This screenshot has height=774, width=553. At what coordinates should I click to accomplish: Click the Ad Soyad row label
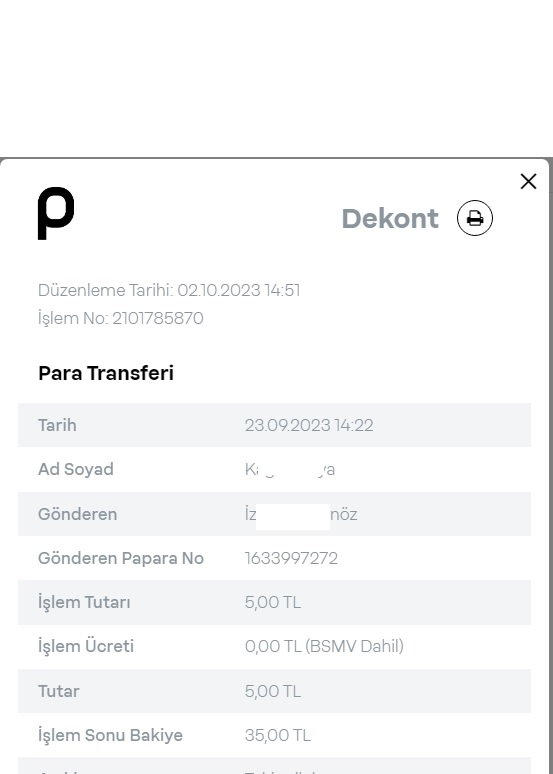click(76, 469)
